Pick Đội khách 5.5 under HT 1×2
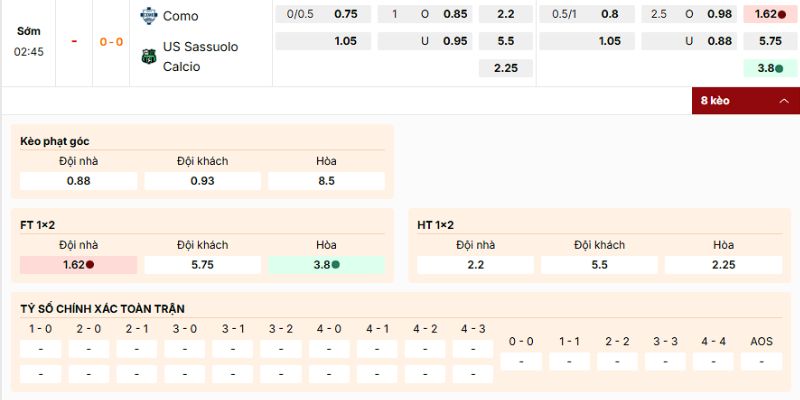800x400 pixels. (x=599, y=265)
